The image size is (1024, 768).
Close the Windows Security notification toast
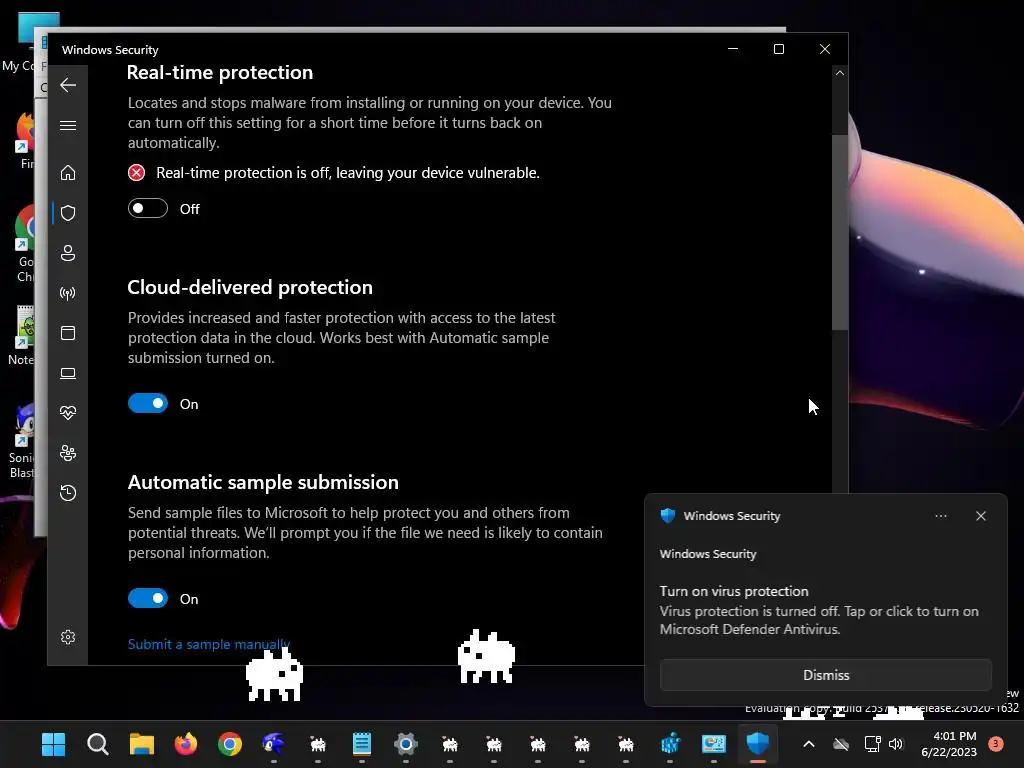[x=981, y=516]
